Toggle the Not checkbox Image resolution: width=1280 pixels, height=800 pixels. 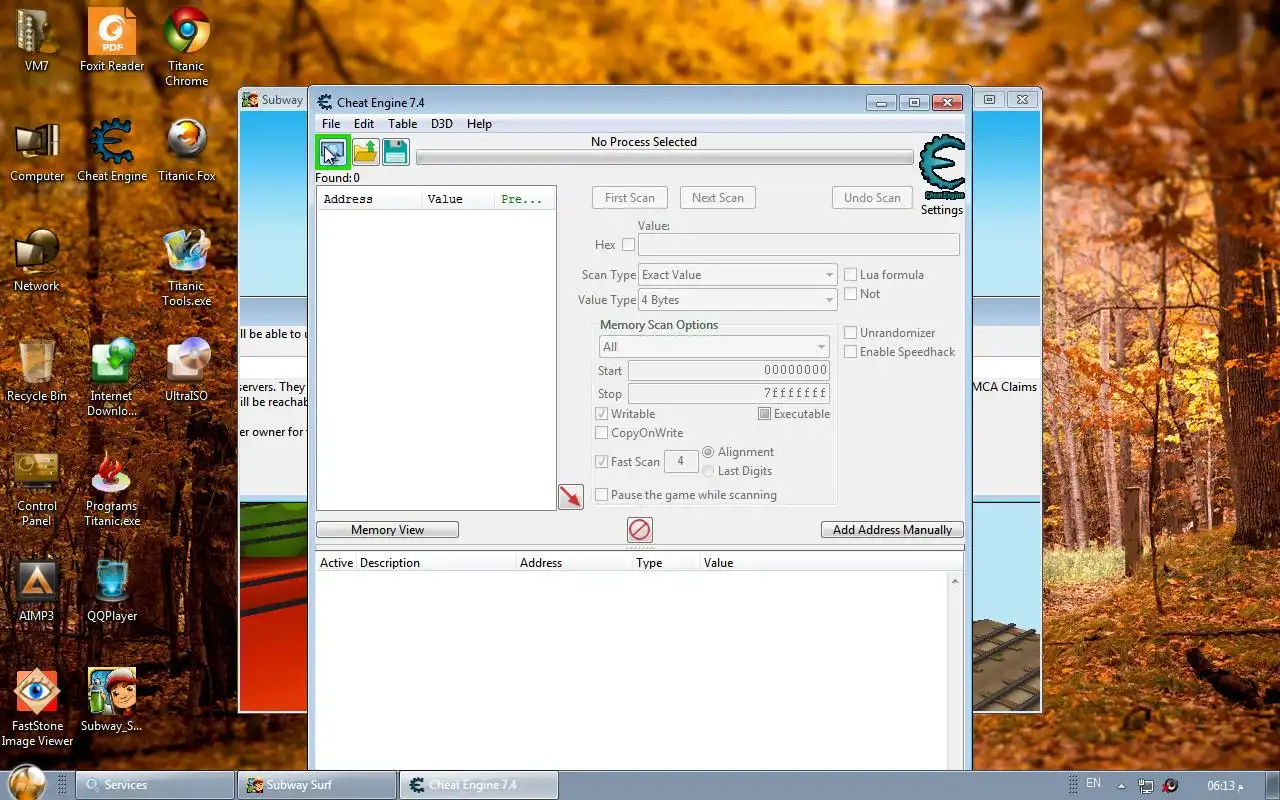pyautogui.click(x=850, y=294)
